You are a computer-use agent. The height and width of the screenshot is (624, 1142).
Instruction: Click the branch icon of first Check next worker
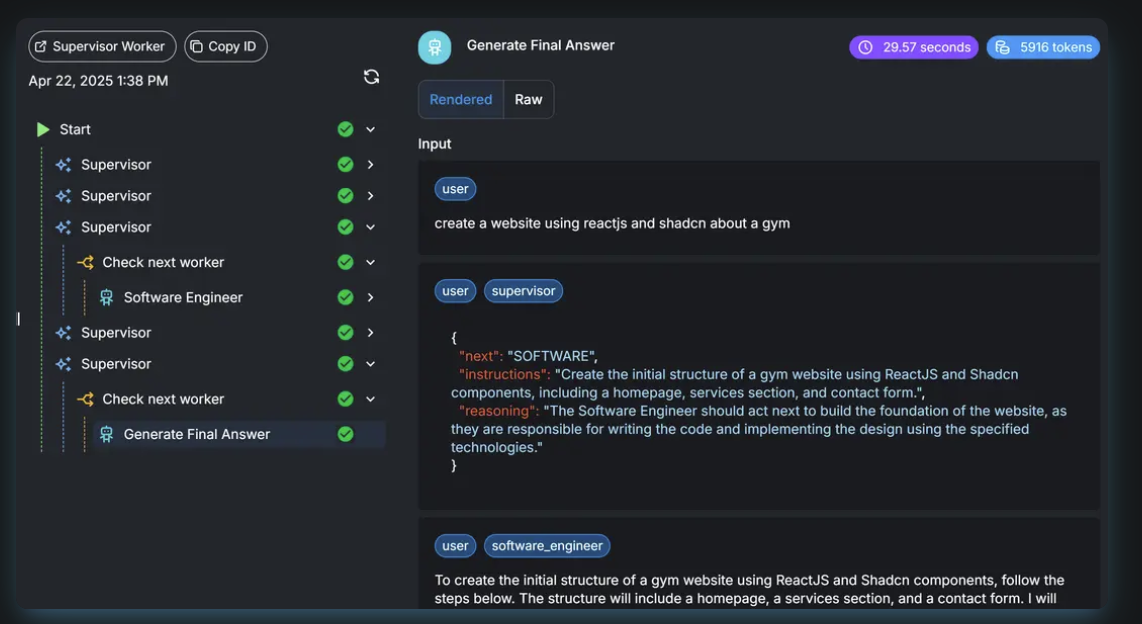pyautogui.click(x=85, y=262)
